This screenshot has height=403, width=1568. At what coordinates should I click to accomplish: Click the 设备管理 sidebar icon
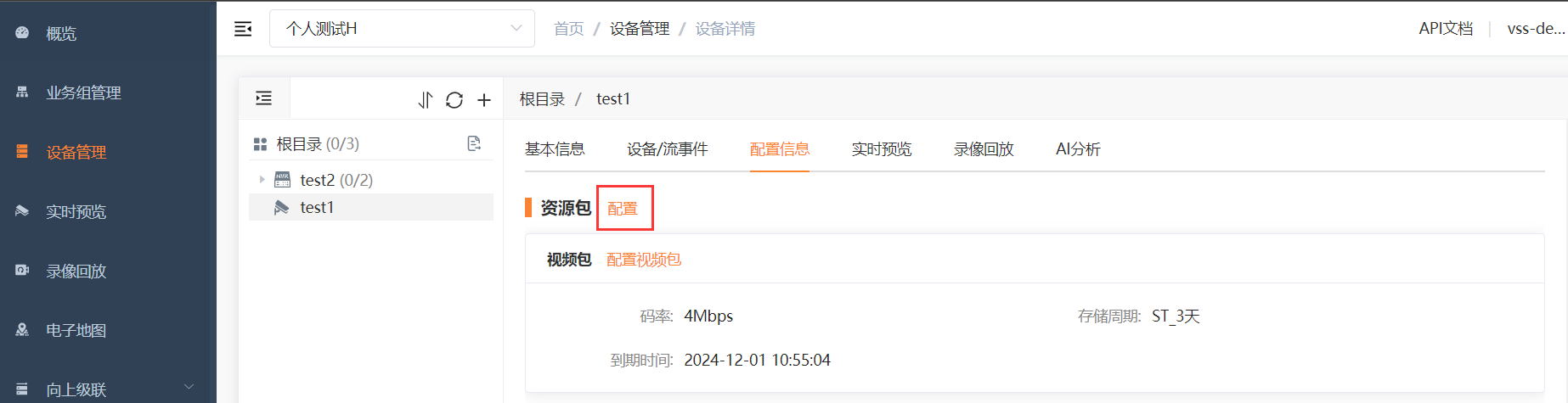point(22,152)
